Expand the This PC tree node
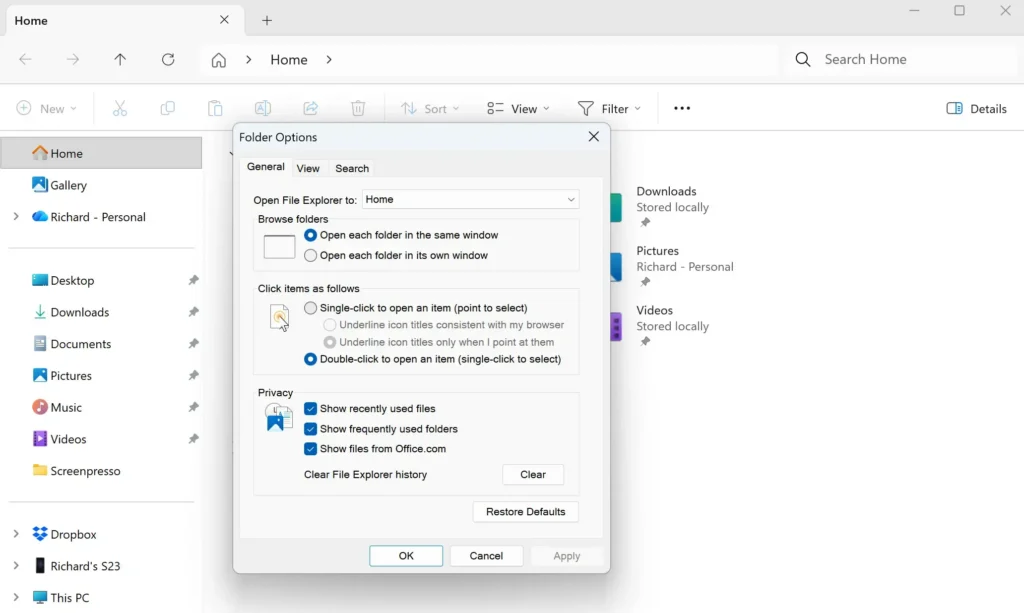Screen dimensions: 1024x613 pyautogui.click(x=16, y=597)
